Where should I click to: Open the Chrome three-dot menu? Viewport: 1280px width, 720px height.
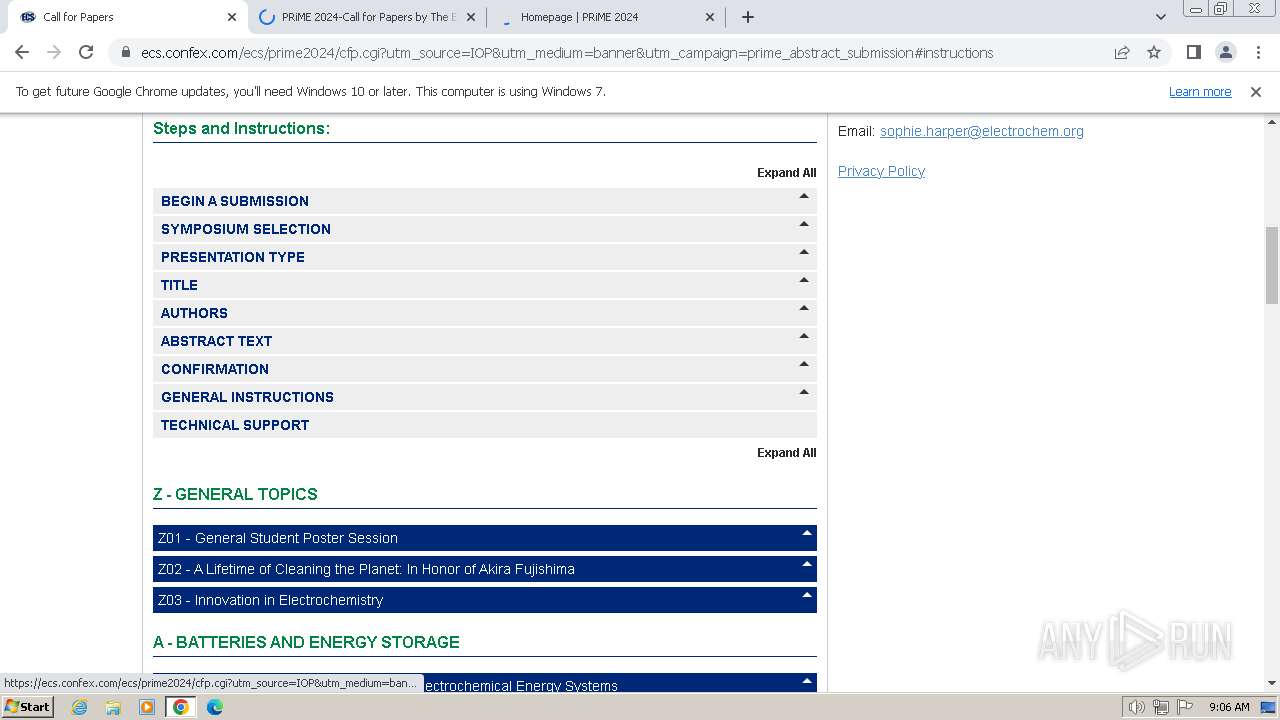[x=1257, y=52]
